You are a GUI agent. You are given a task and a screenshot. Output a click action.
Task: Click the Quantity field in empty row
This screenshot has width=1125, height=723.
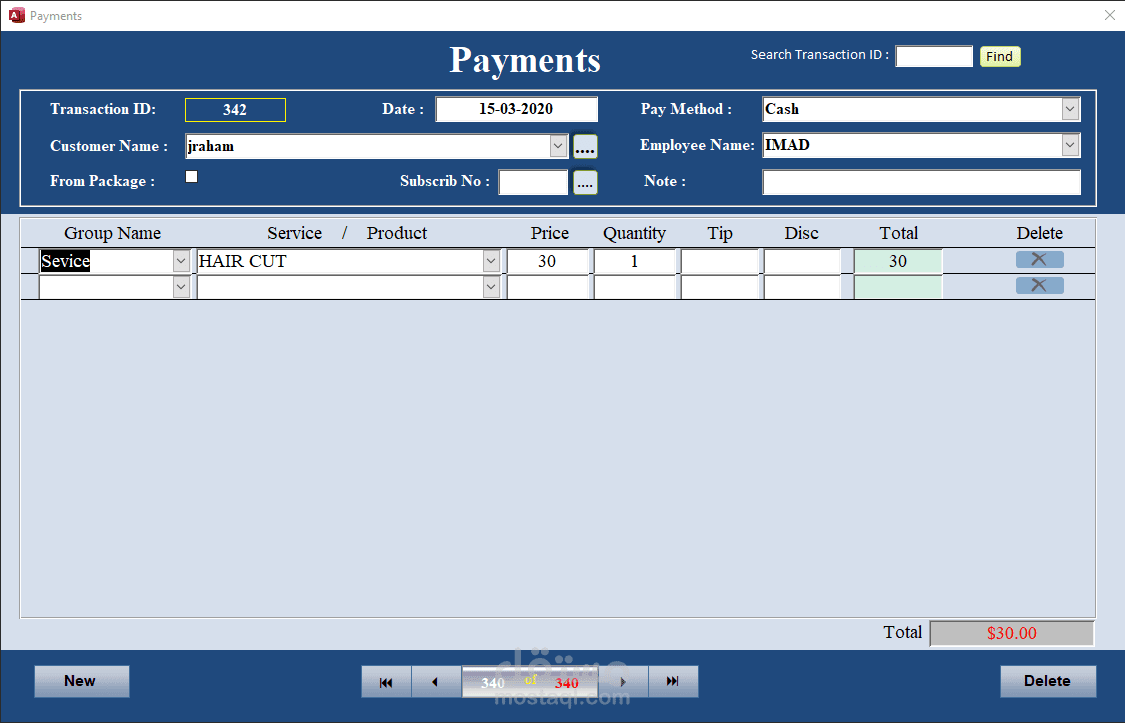pyautogui.click(x=634, y=288)
